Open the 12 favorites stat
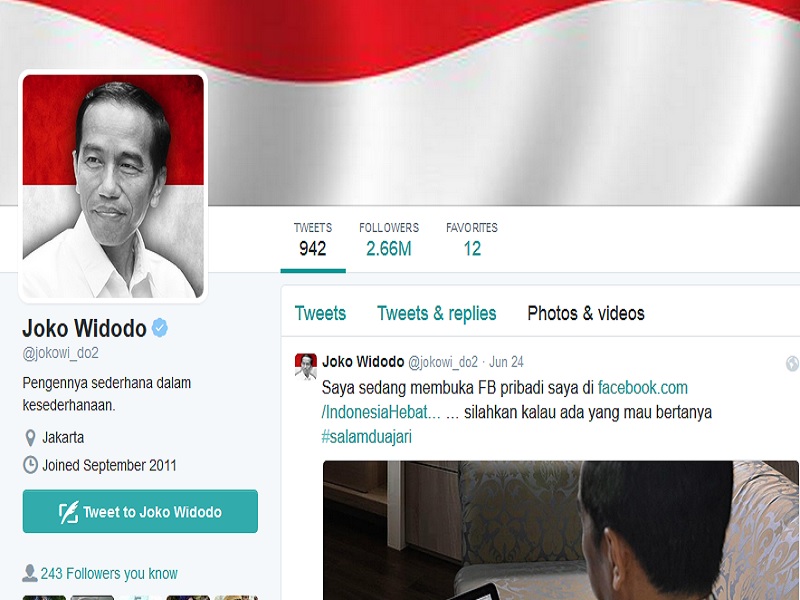 [472, 240]
